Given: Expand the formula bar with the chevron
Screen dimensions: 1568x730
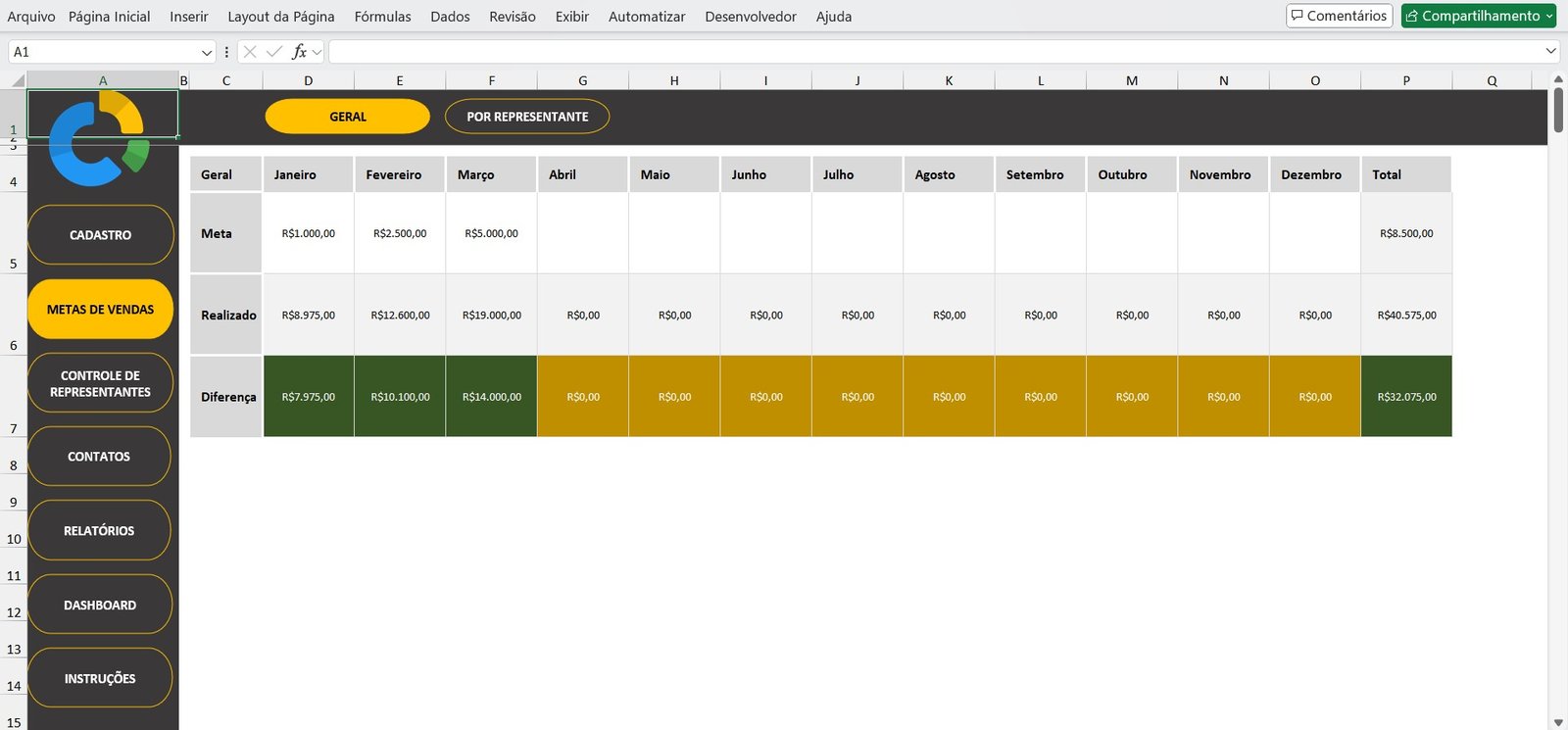Looking at the screenshot, I should [1550, 51].
